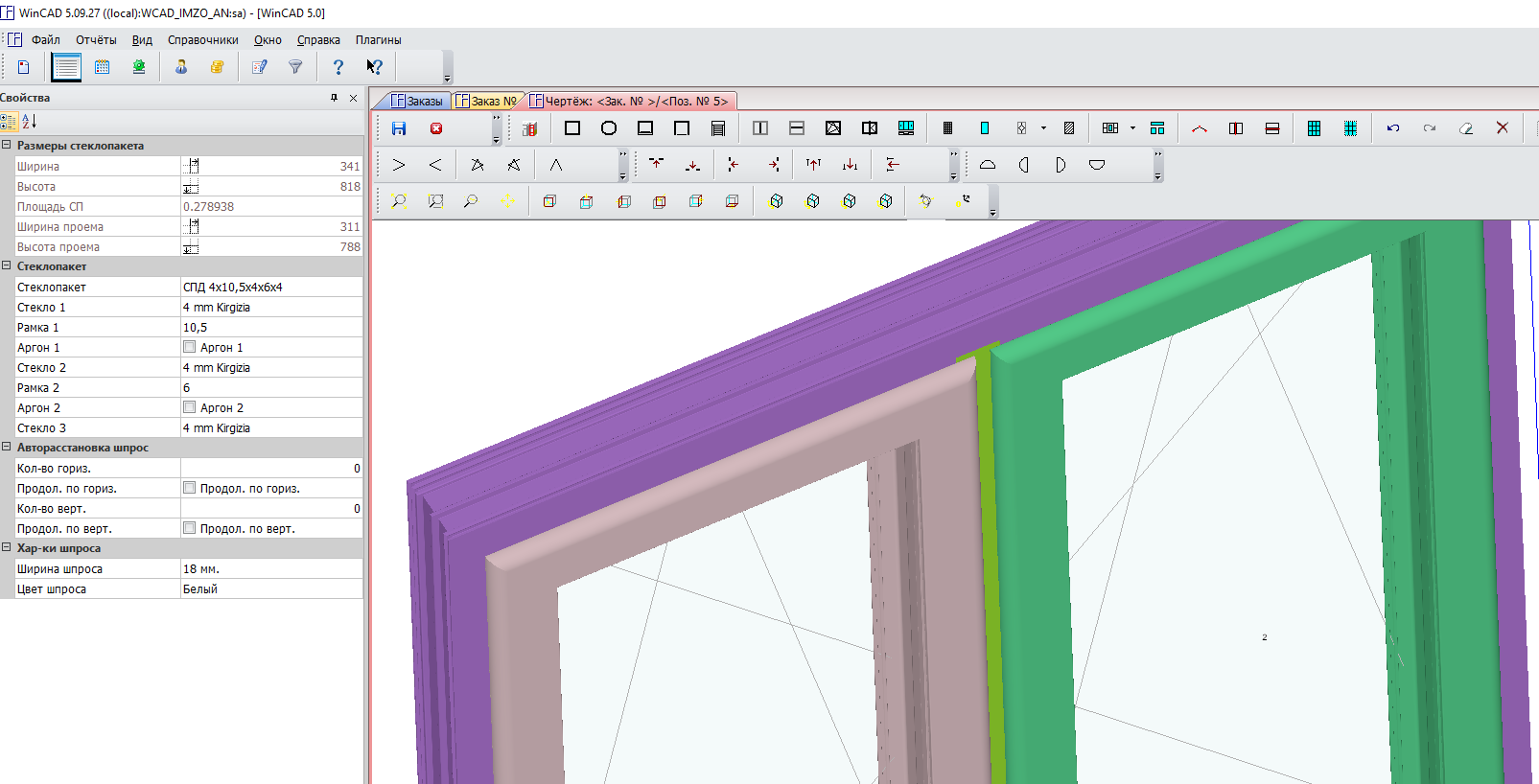Sort properties alphabetically with A-Z icon
Screen dimensions: 1539x784
coord(30,122)
